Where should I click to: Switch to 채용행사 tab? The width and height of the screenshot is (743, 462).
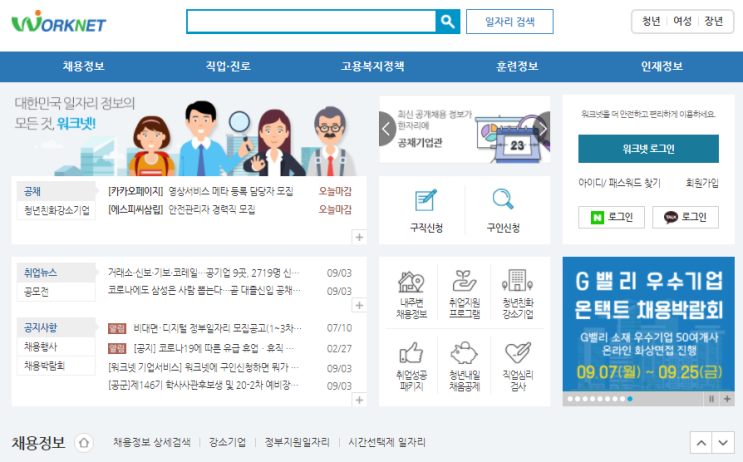(56, 347)
